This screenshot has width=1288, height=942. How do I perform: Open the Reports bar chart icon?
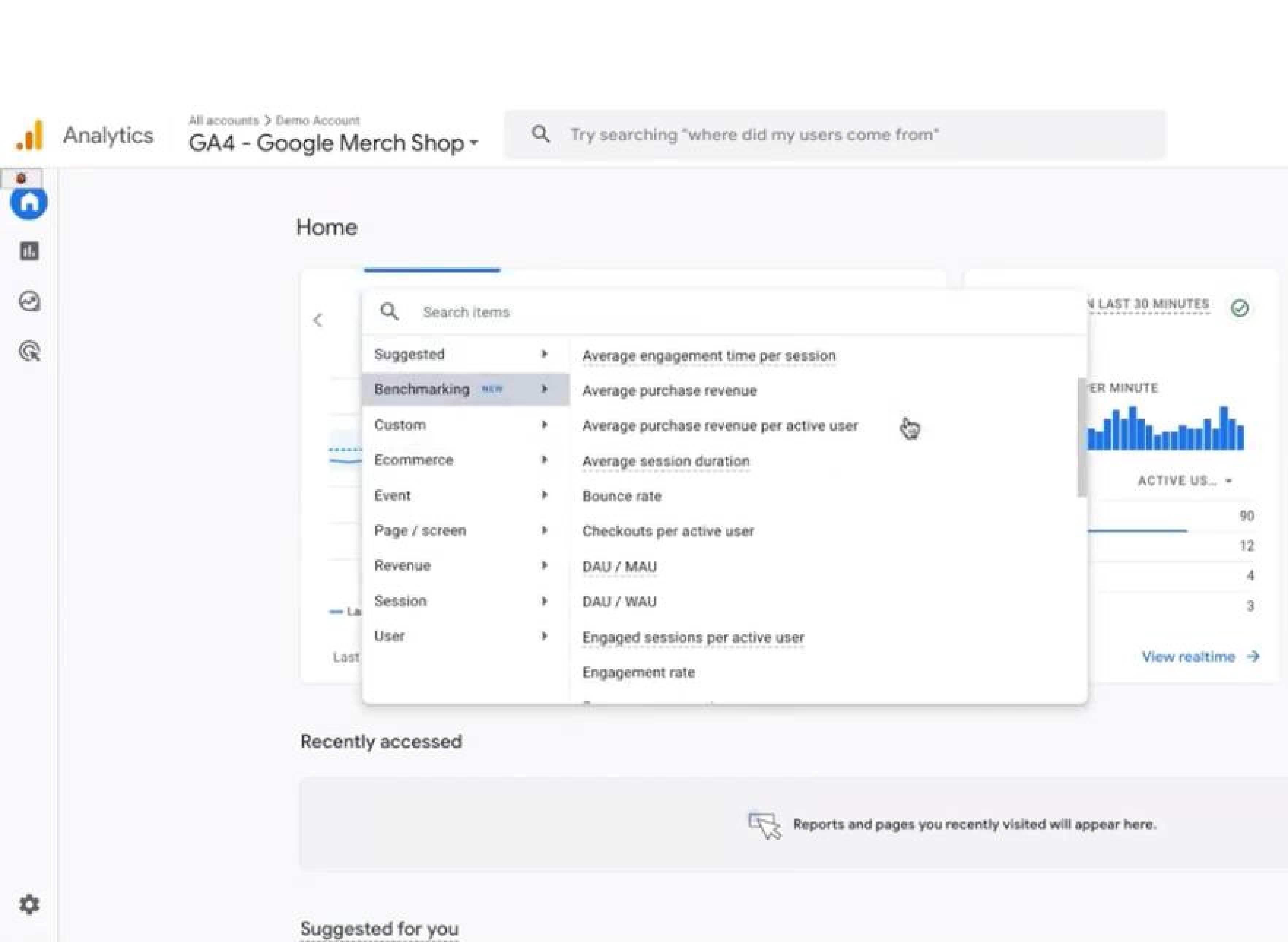(x=29, y=251)
